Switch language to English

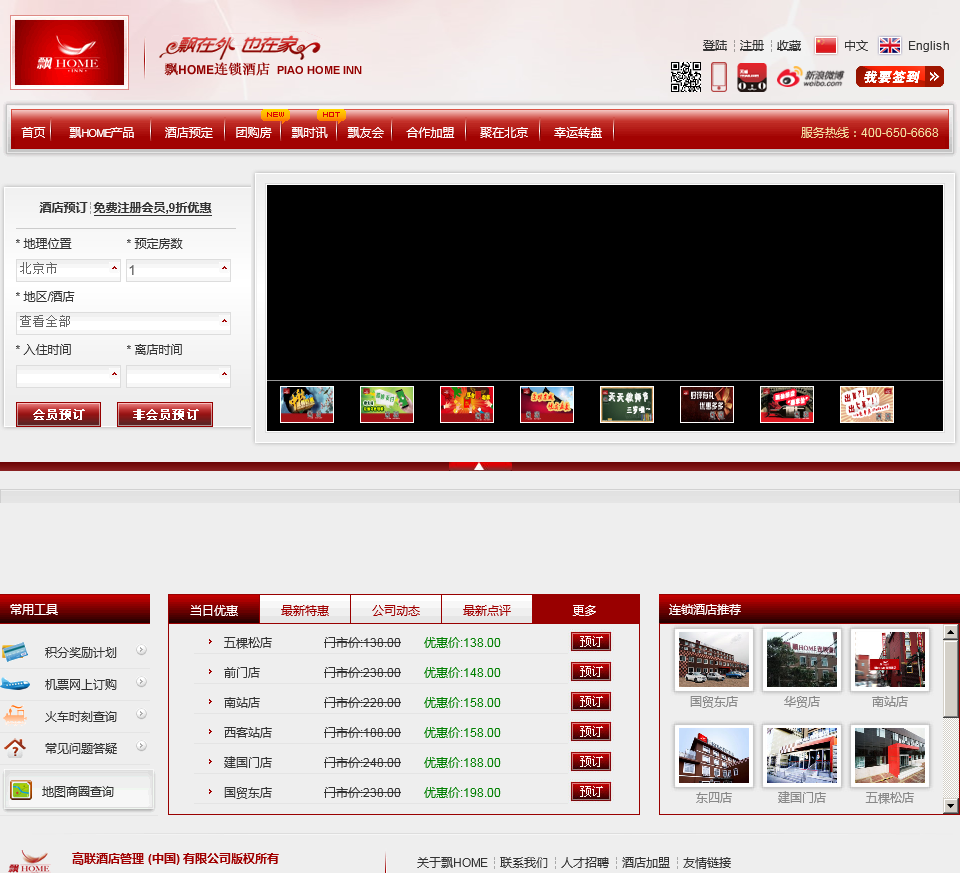(929, 45)
